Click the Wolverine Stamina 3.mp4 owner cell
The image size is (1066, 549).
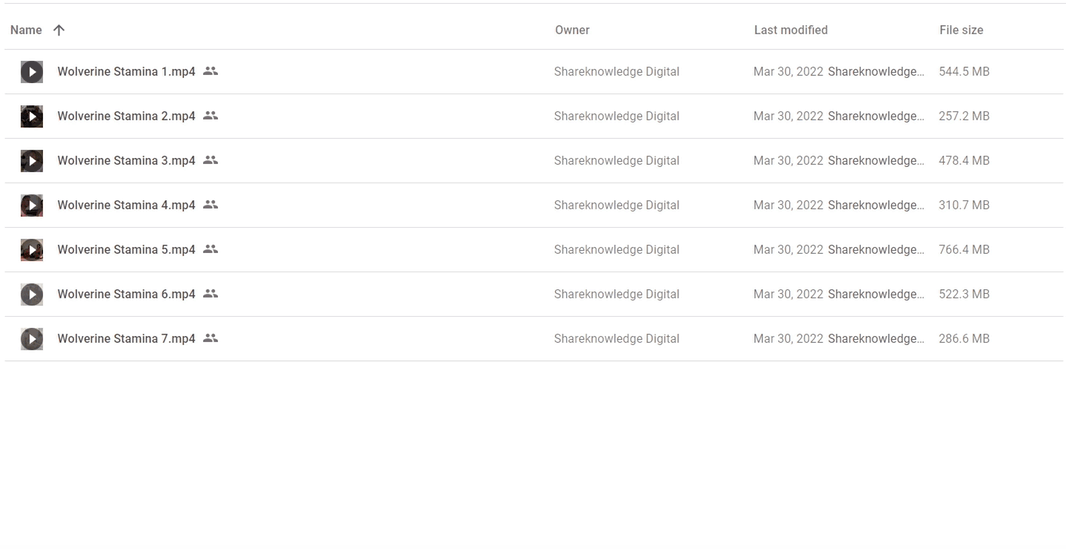tap(617, 160)
